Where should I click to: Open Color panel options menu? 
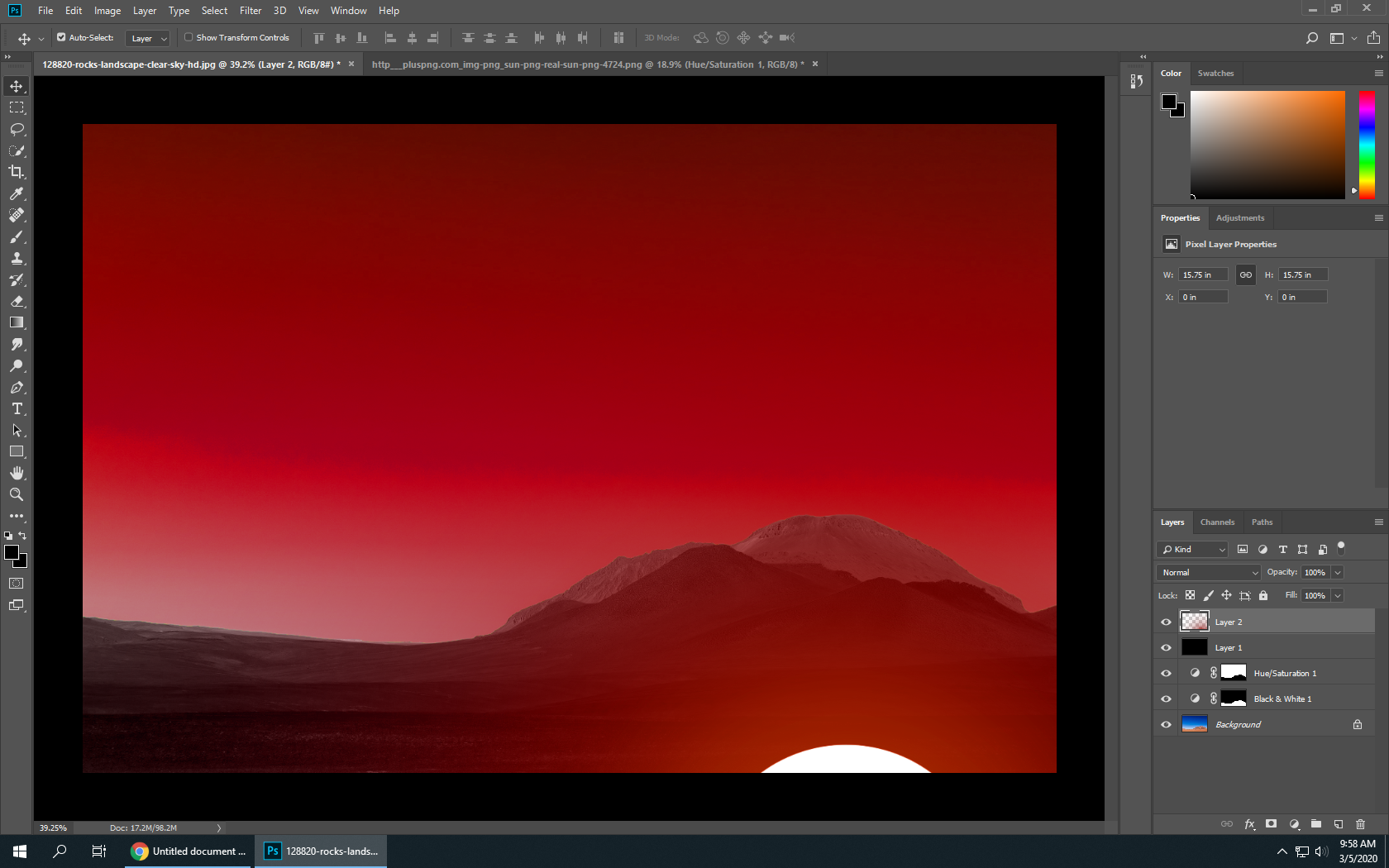pos(1378,73)
